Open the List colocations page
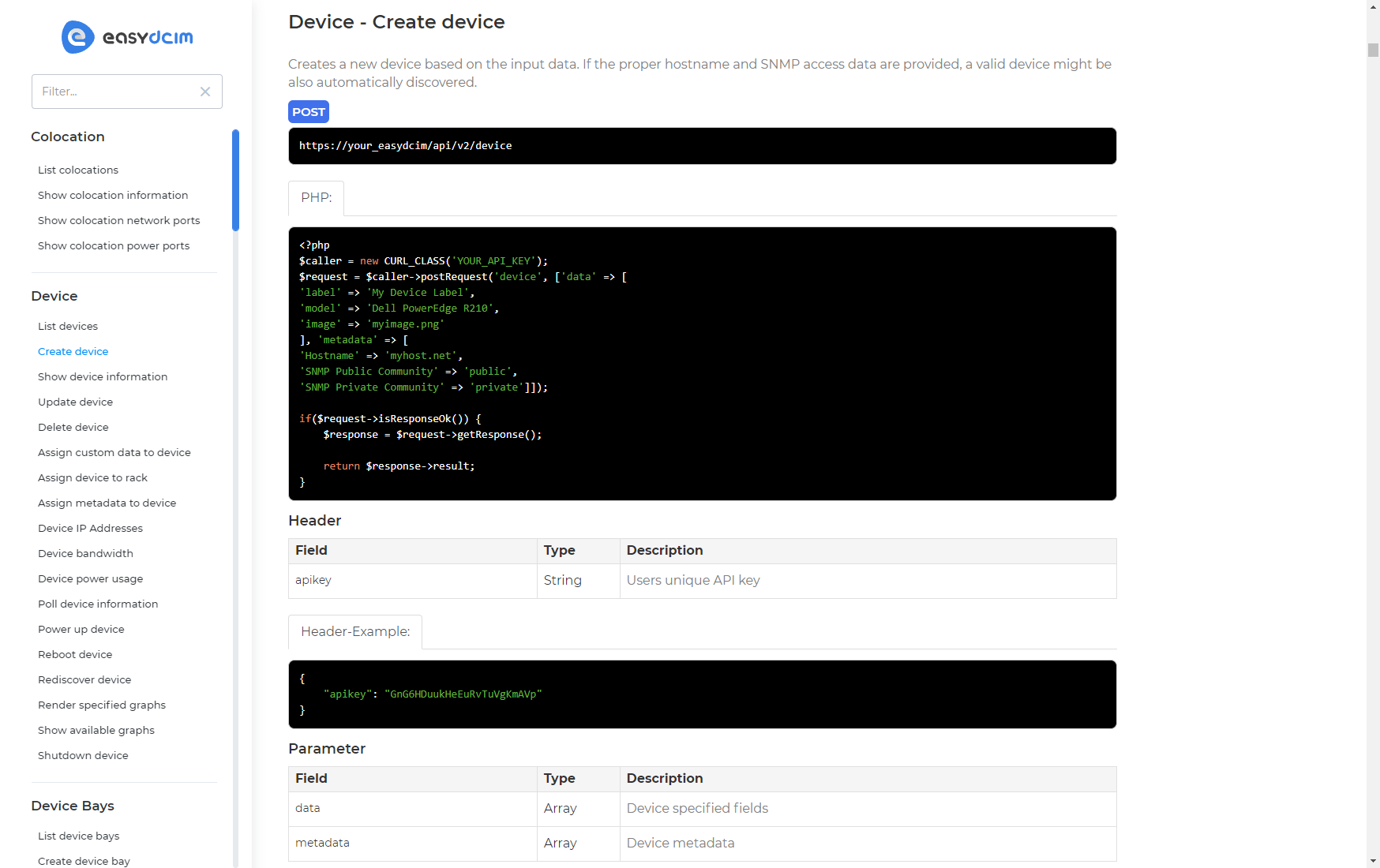 pos(78,170)
